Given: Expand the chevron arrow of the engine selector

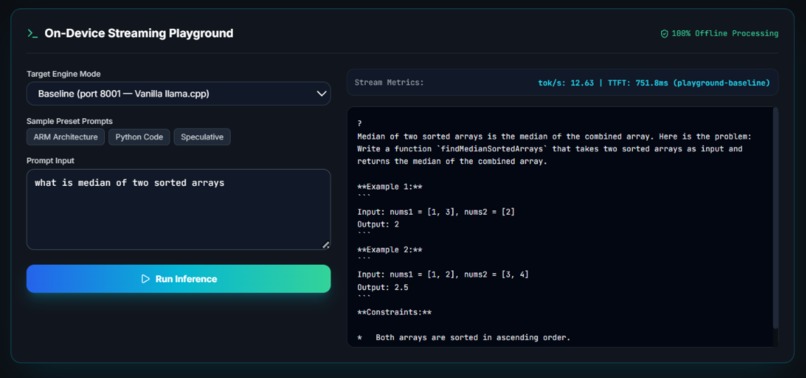Looking at the screenshot, I should coord(321,94).
